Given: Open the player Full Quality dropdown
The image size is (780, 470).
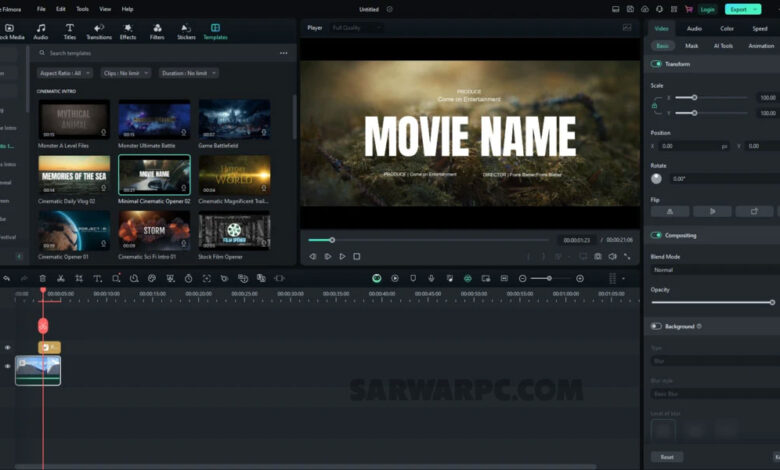Looking at the screenshot, I should point(356,28).
